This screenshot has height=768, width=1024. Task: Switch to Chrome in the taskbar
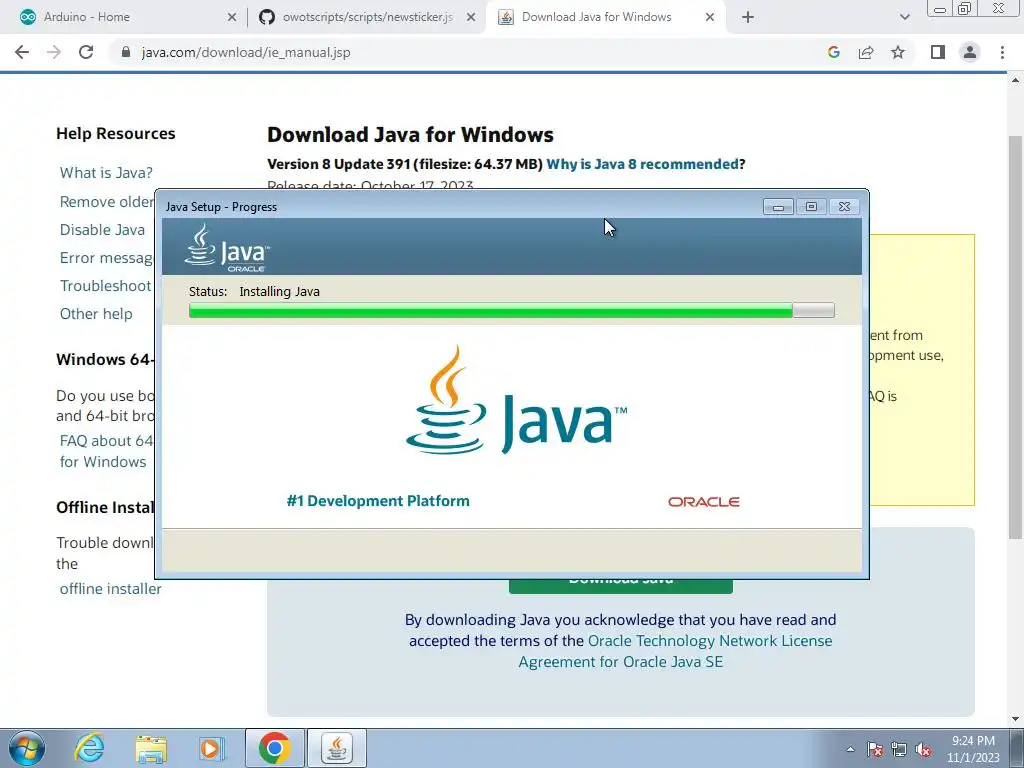[275, 748]
